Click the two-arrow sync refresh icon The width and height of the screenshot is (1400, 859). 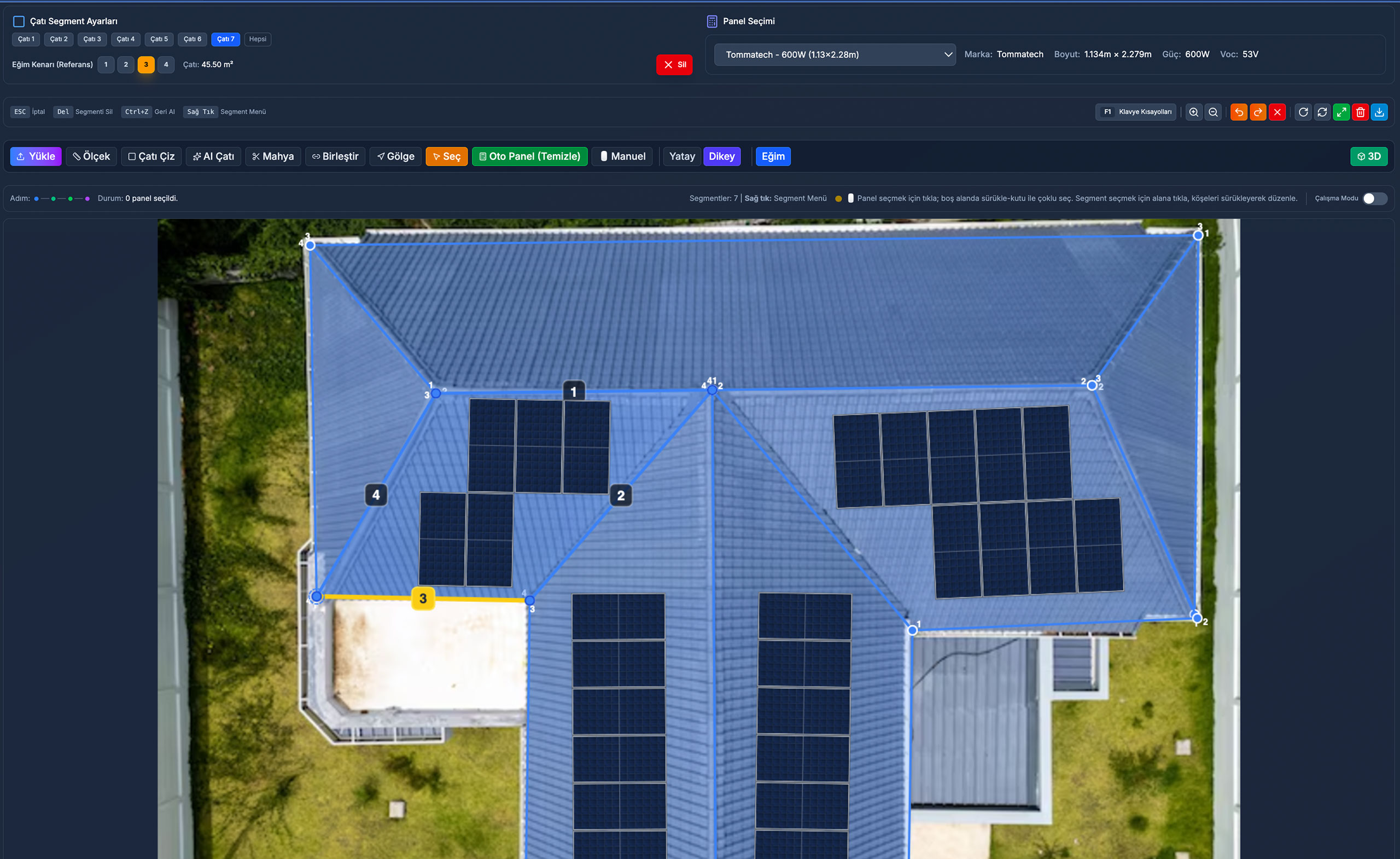(x=1322, y=112)
